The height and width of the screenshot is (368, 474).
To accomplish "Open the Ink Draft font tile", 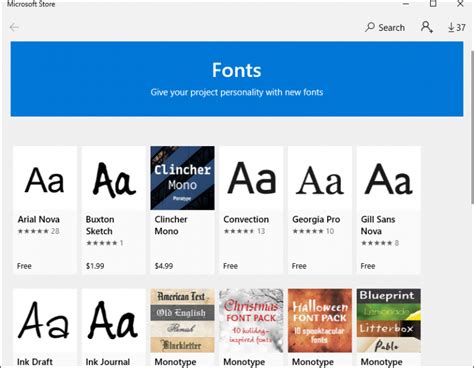I will pyautogui.click(x=45, y=328).
